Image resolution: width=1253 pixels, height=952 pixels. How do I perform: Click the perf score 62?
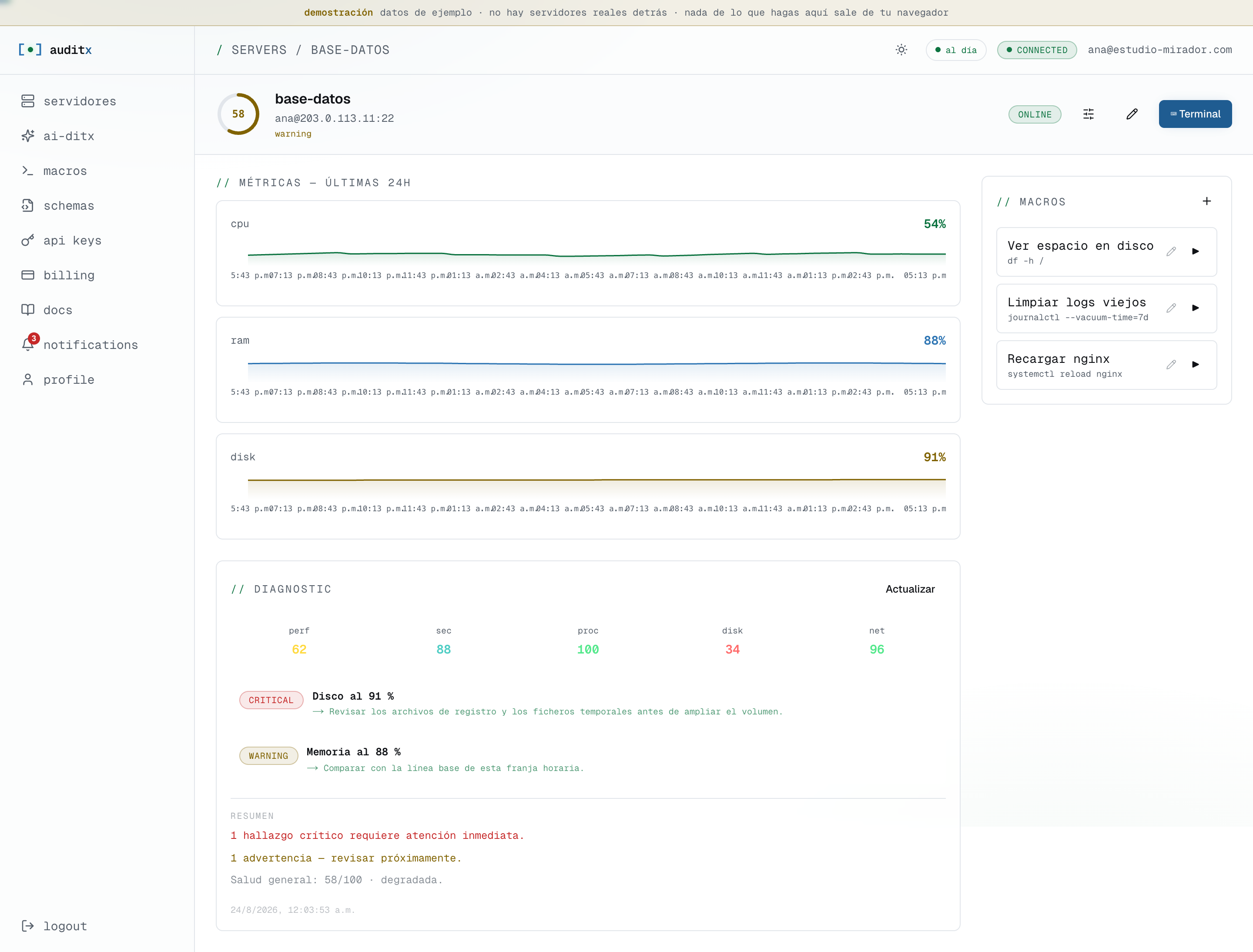[x=299, y=650]
